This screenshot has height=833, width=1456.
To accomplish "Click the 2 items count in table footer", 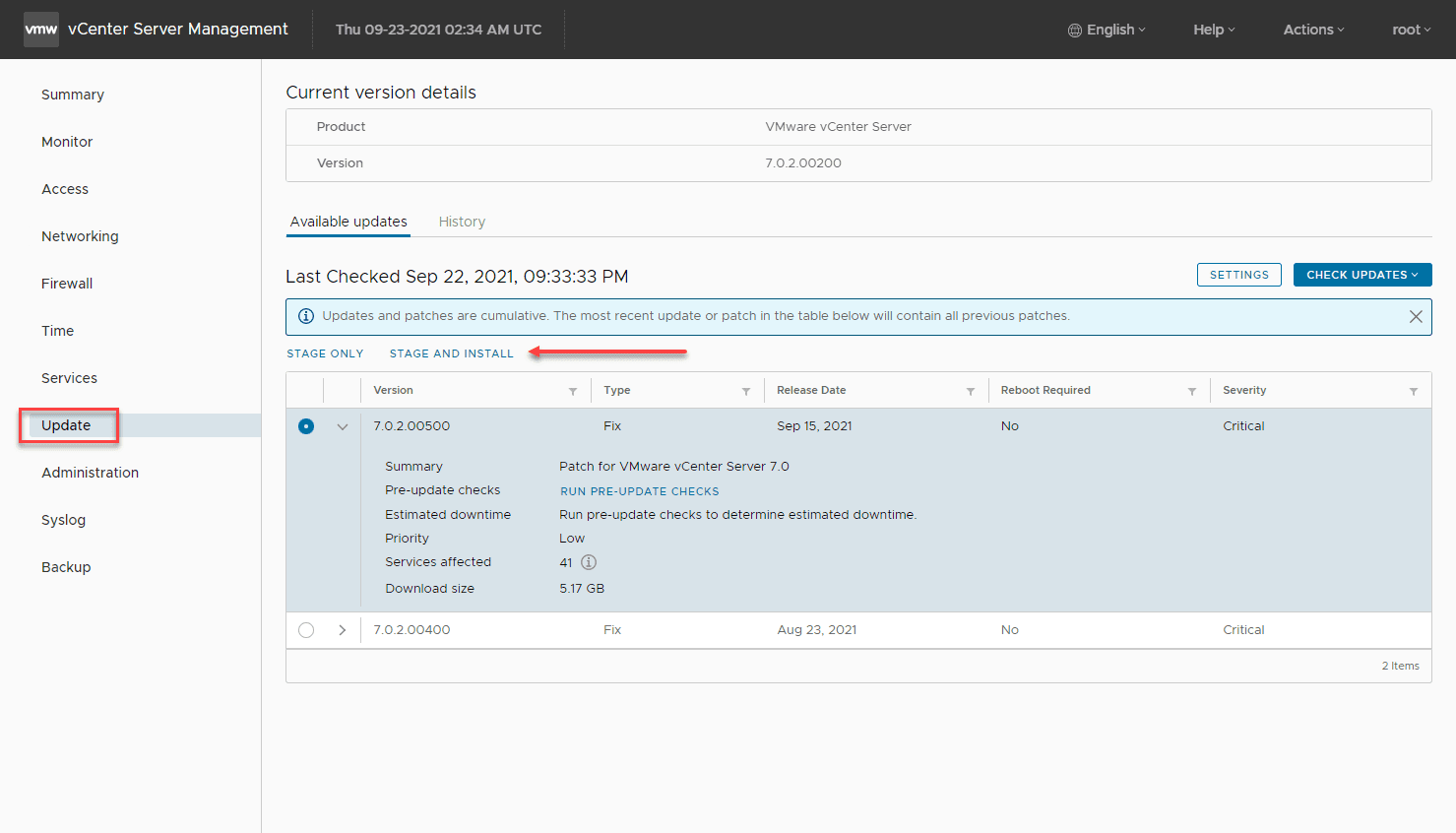I will tap(1400, 667).
